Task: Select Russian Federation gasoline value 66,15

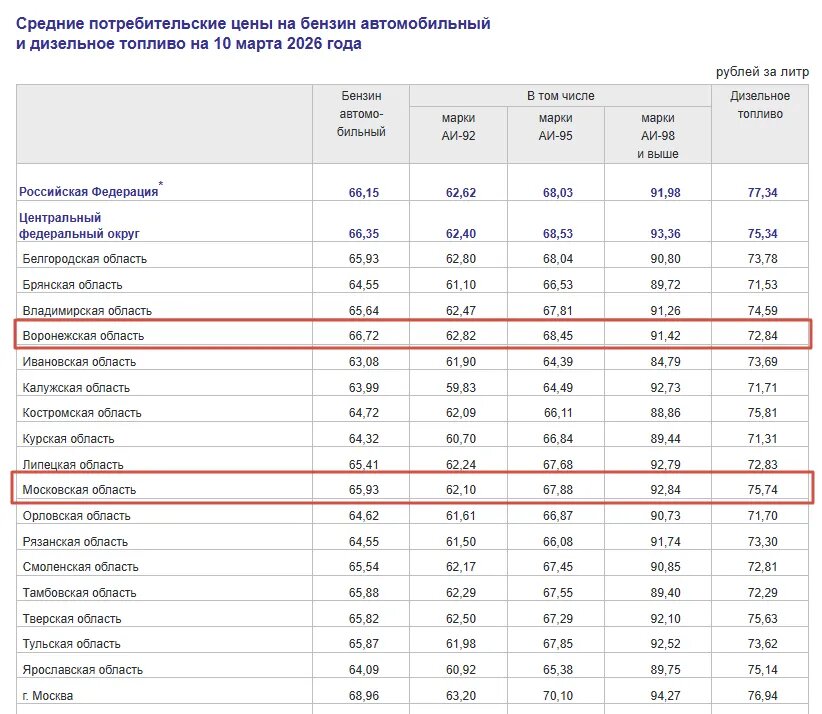Action: (x=364, y=193)
